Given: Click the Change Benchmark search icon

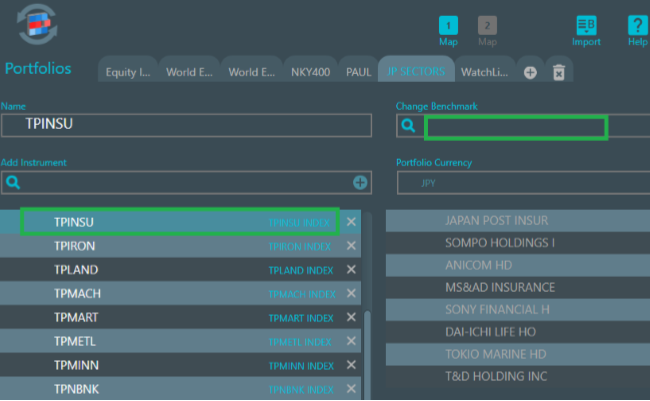Looking at the screenshot, I should [x=408, y=125].
